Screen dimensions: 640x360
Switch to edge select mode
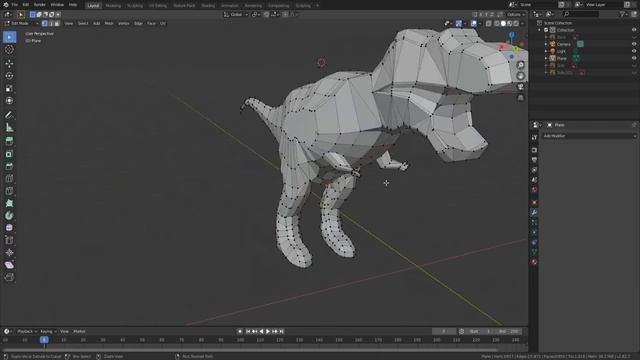(51, 24)
